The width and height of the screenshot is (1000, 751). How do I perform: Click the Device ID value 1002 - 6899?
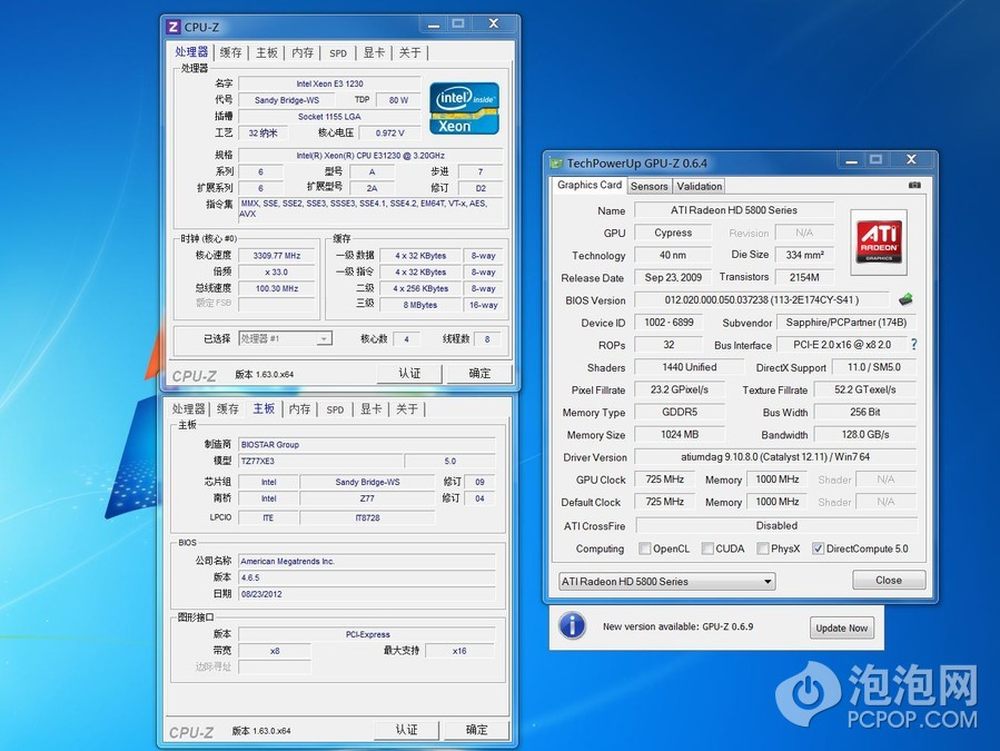point(668,322)
